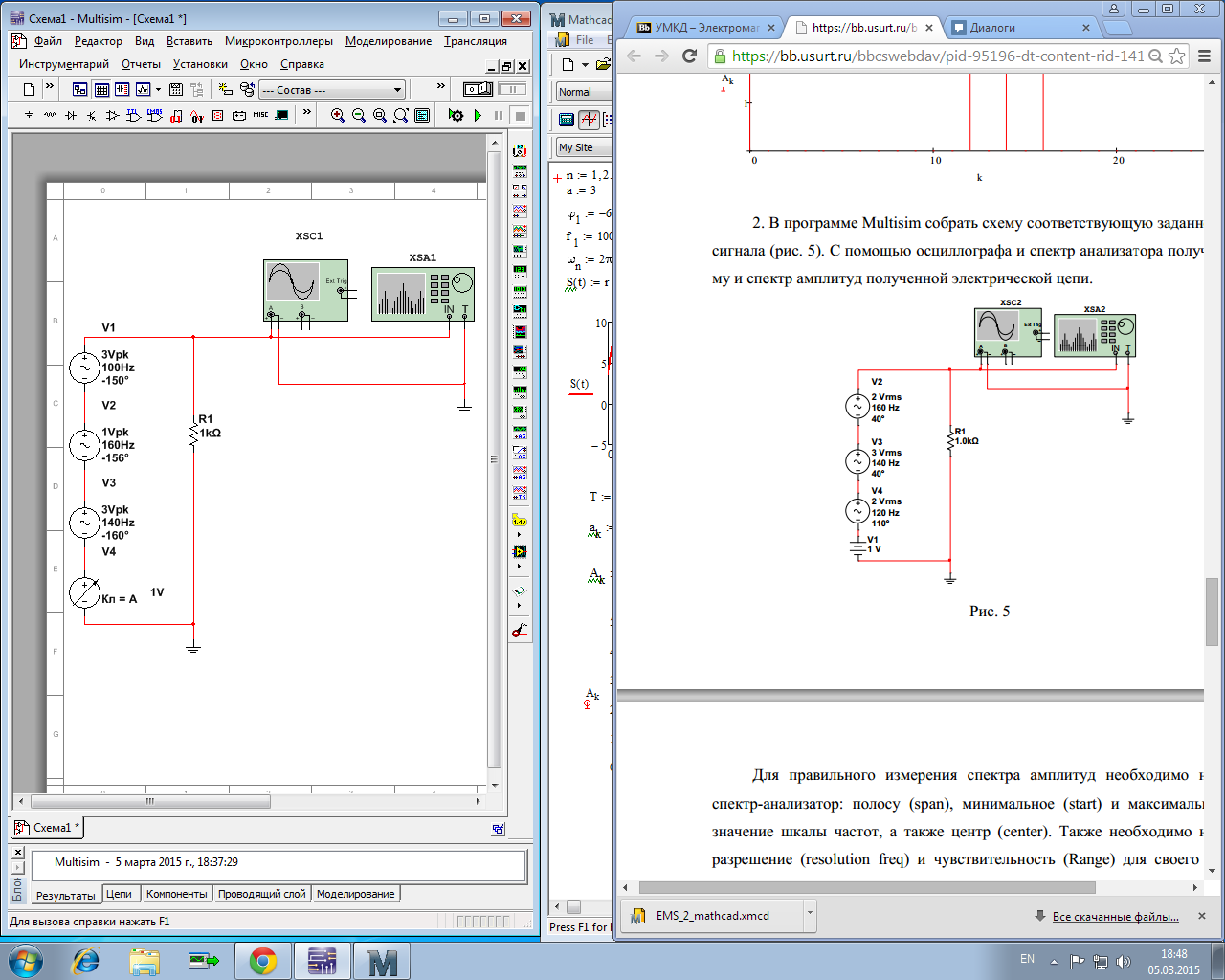Click the zoom out magnifier icon
Viewport: 1225px width, 980px height.
[x=359, y=115]
